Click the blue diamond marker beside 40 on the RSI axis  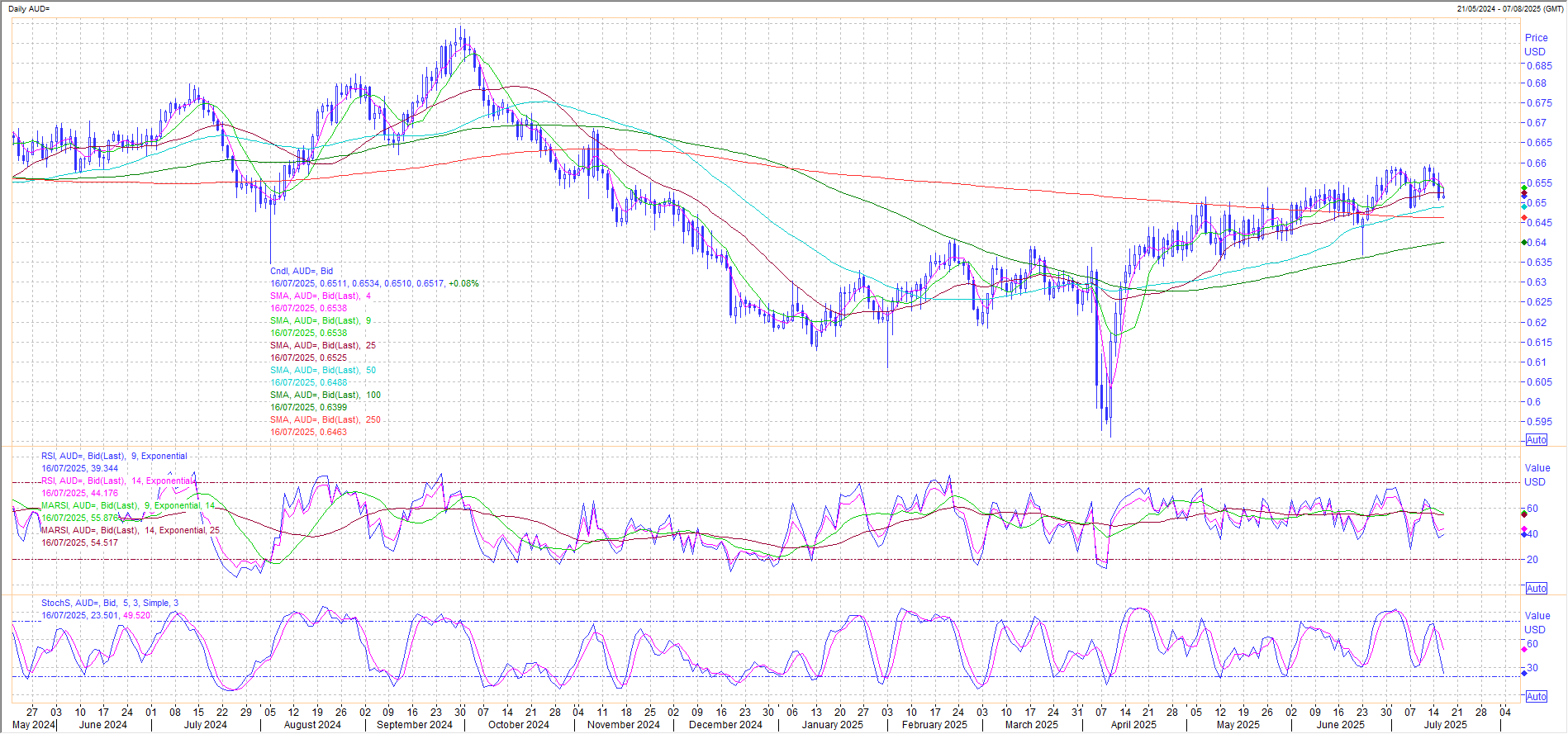[x=1524, y=534]
